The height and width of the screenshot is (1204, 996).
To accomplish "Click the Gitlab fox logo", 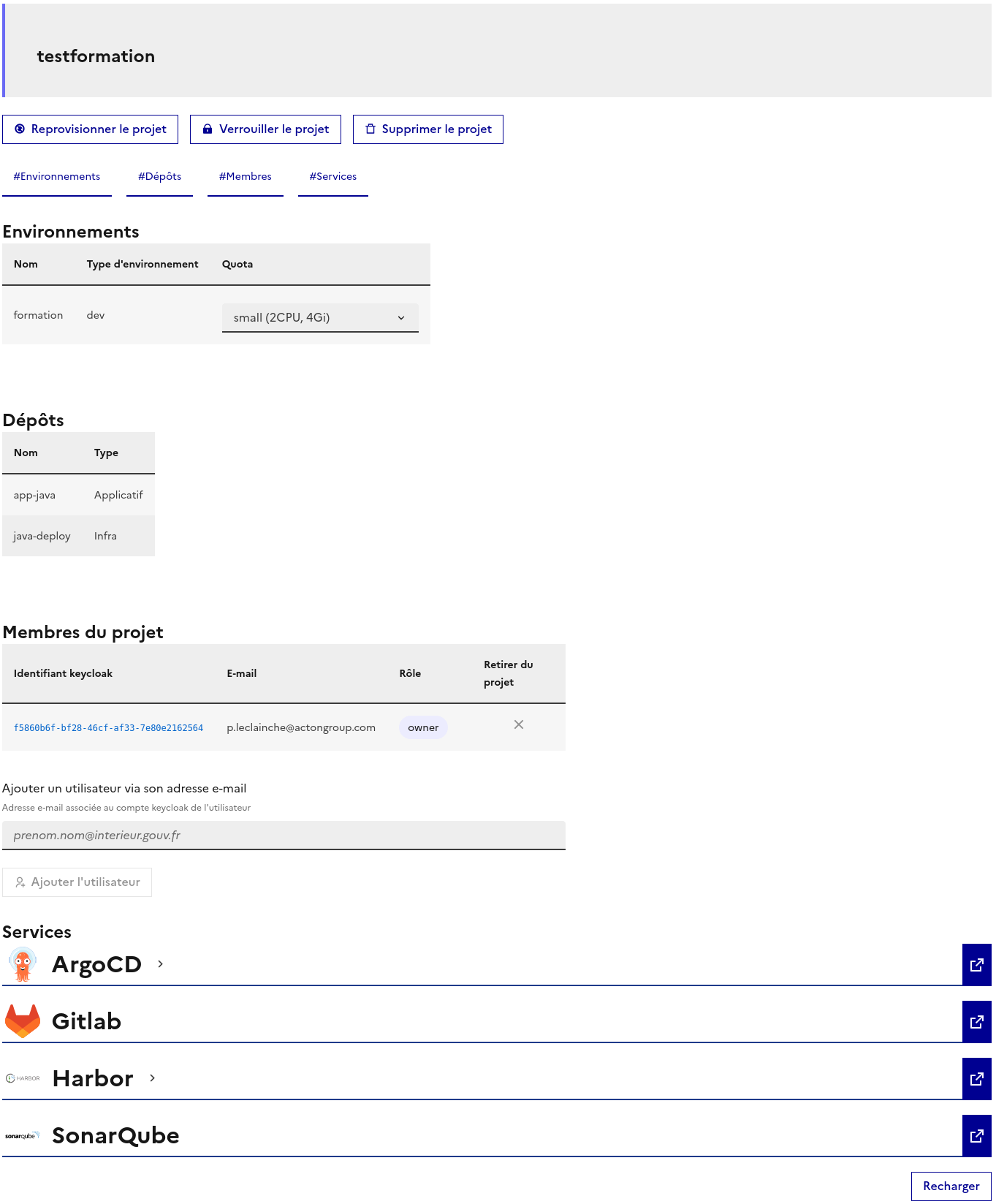I will [x=23, y=1021].
